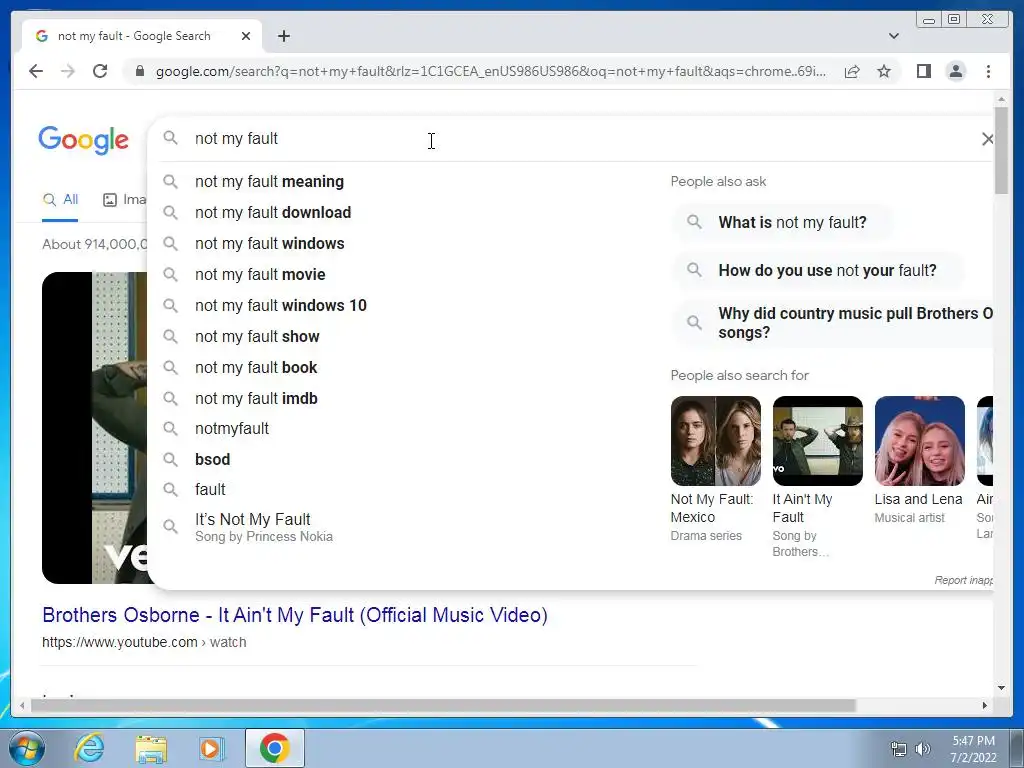Open the Chrome profile avatar

pyautogui.click(x=955, y=71)
